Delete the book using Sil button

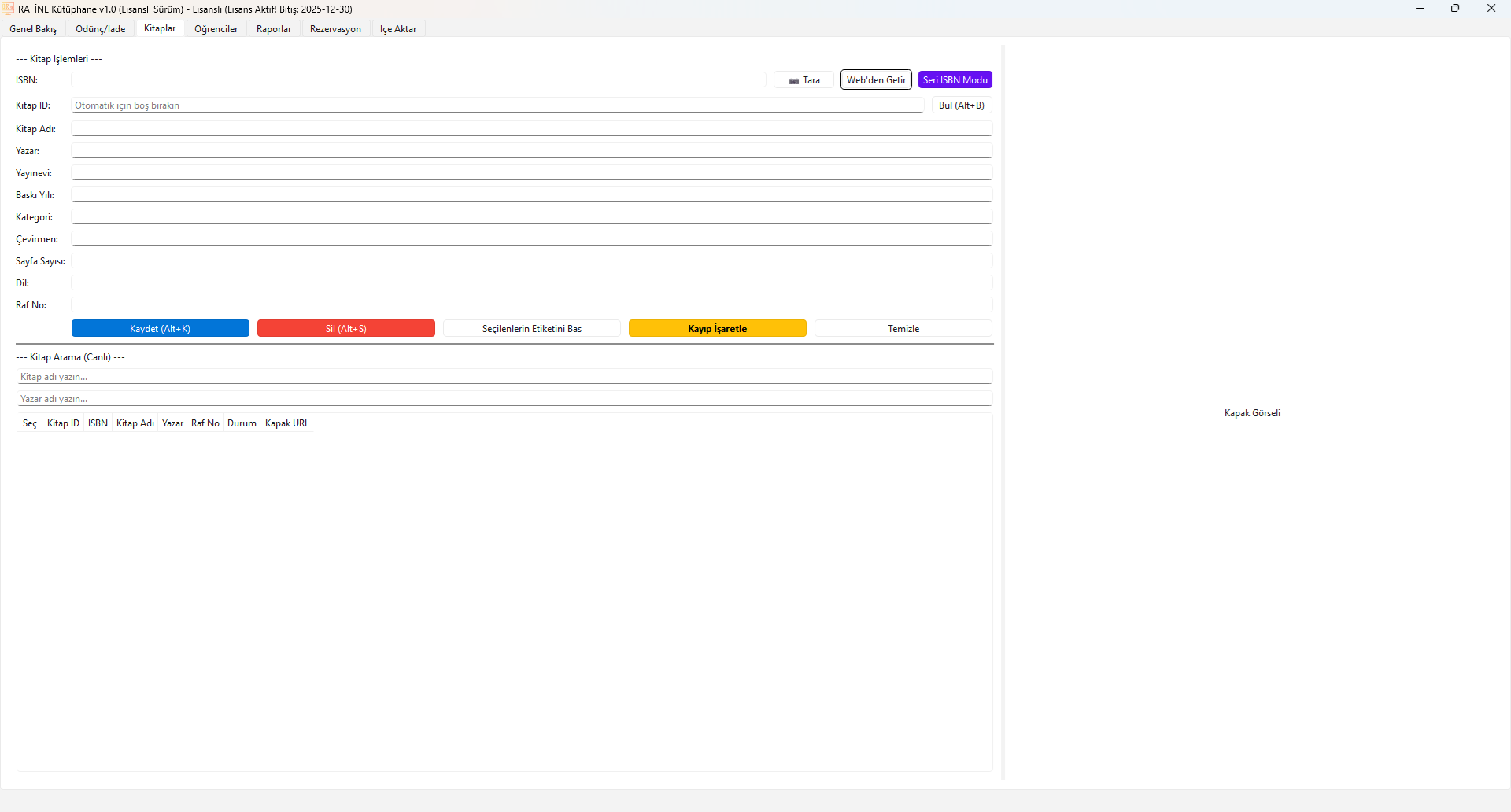click(345, 329)
